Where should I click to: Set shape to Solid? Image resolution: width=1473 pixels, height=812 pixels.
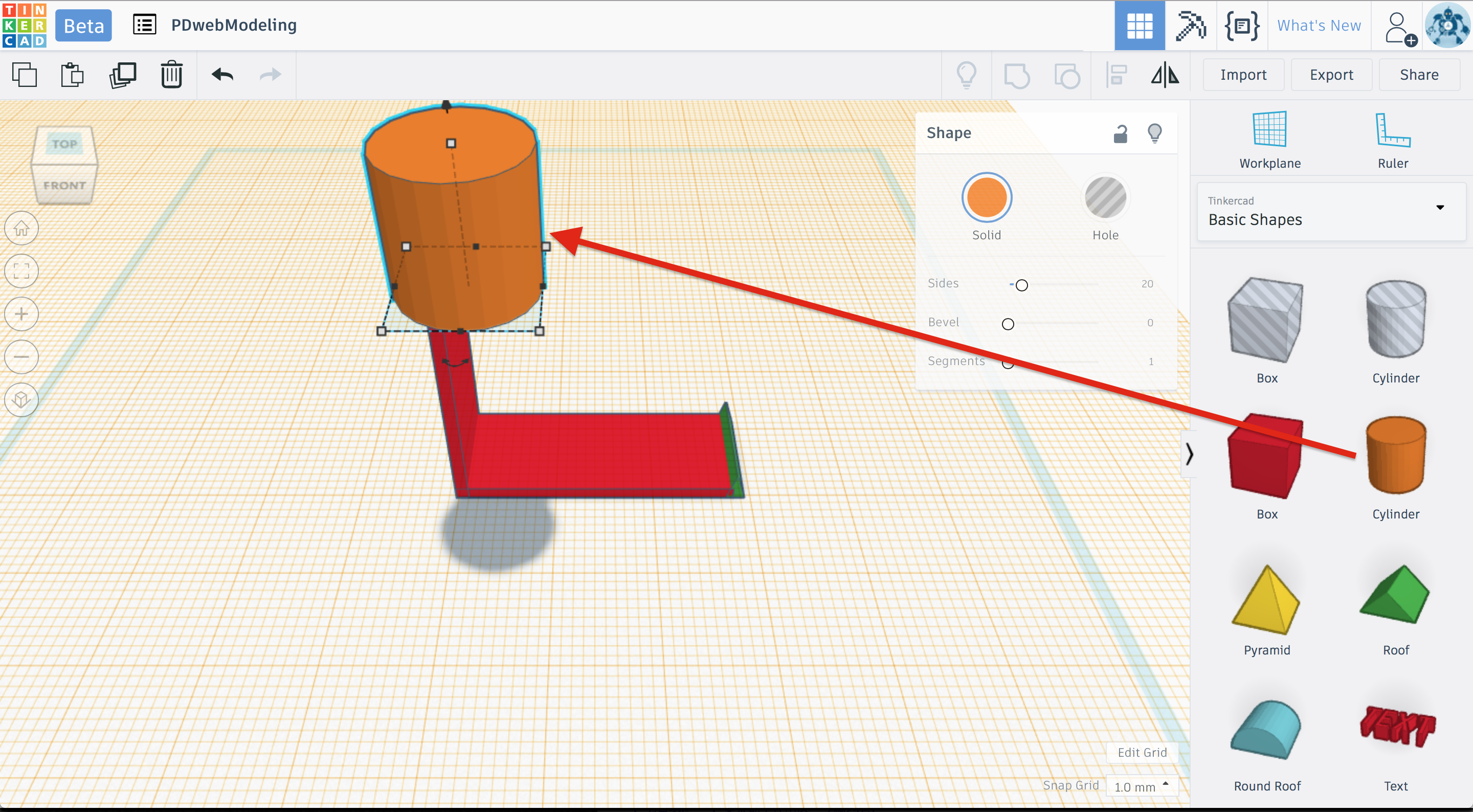(x=987, y=198)
